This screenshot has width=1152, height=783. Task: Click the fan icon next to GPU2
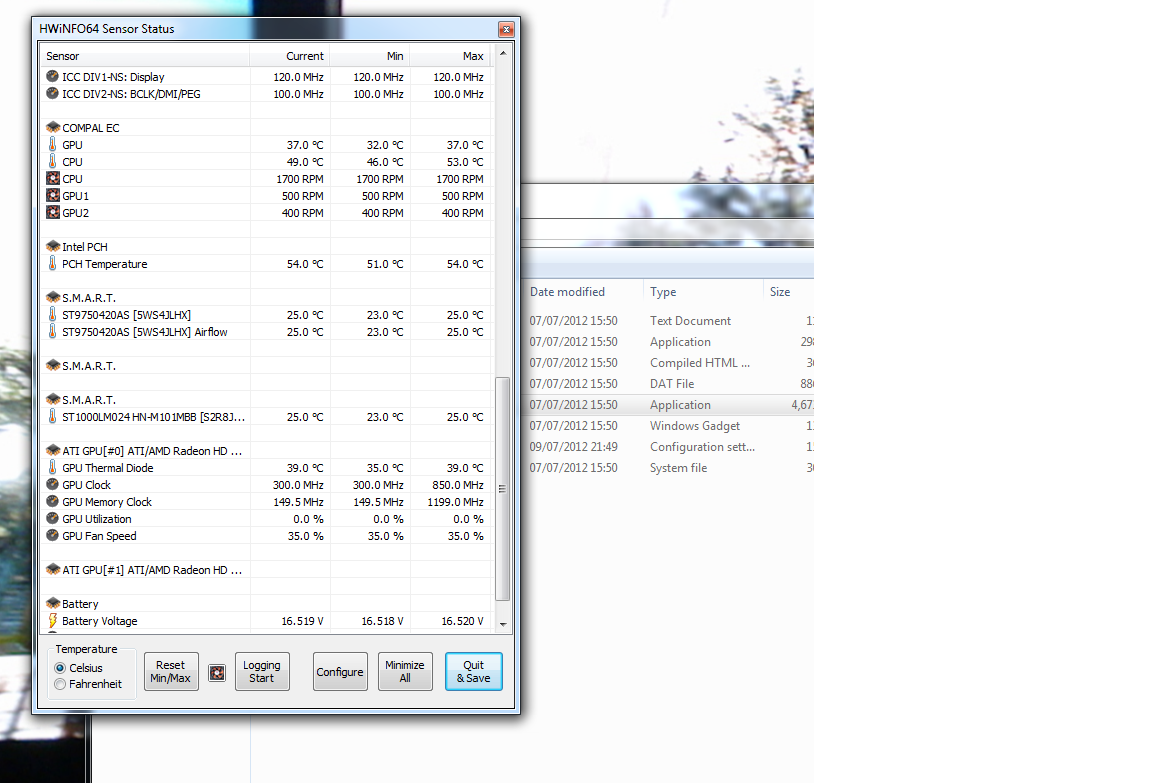coord(53,212)
